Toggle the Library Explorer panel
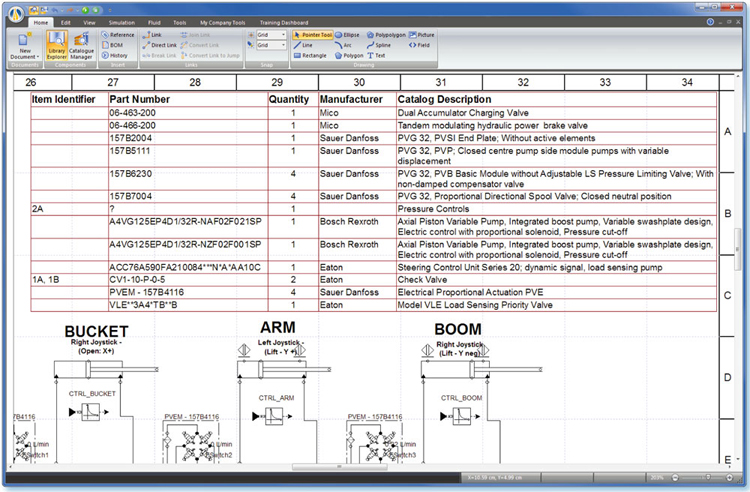 [56, 45]
